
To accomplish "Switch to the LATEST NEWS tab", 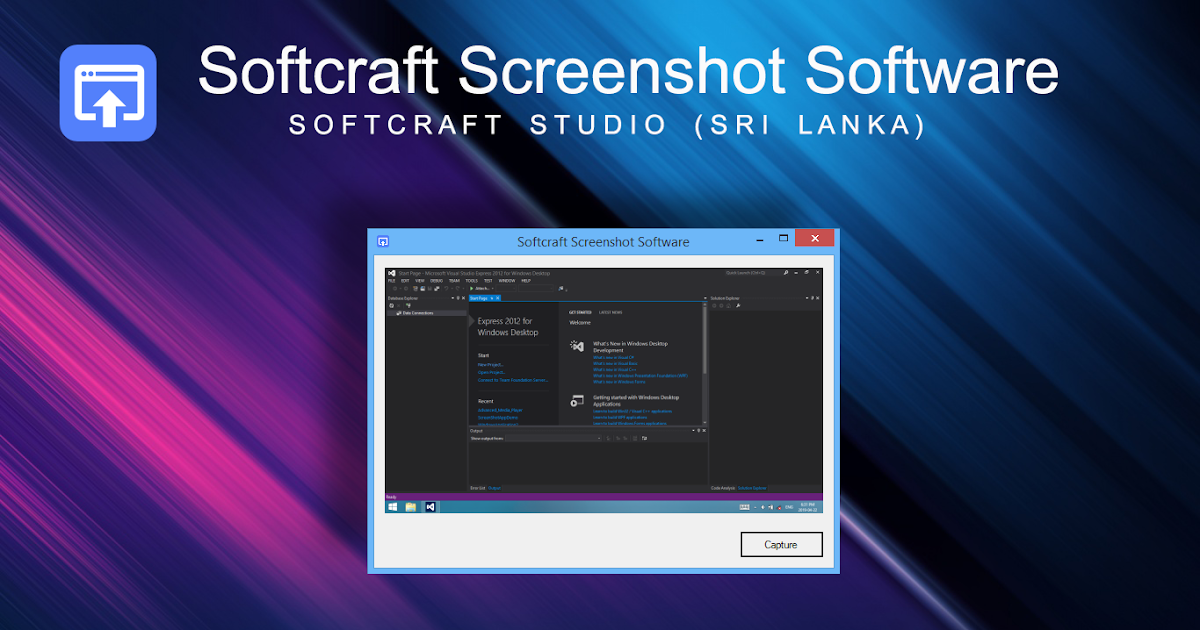I will [611, 312].
